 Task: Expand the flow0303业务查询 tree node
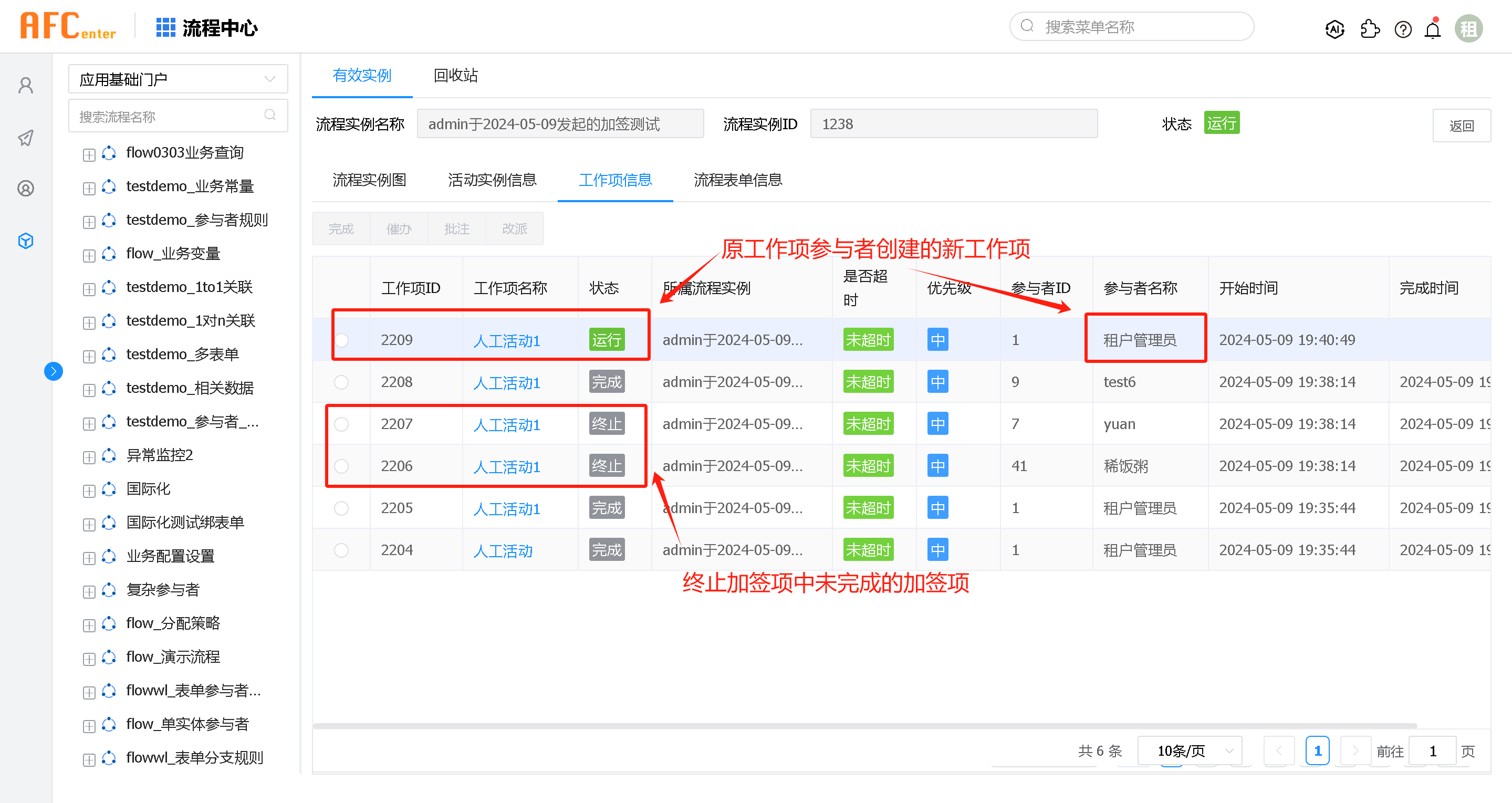pyautogui.click(x=89, y=154)
